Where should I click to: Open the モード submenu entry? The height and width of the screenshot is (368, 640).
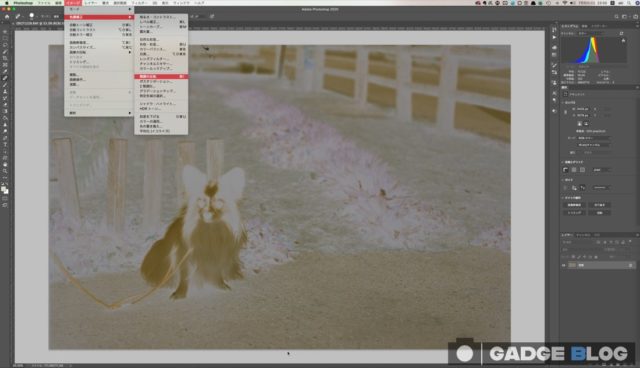[x=98, y=9]
